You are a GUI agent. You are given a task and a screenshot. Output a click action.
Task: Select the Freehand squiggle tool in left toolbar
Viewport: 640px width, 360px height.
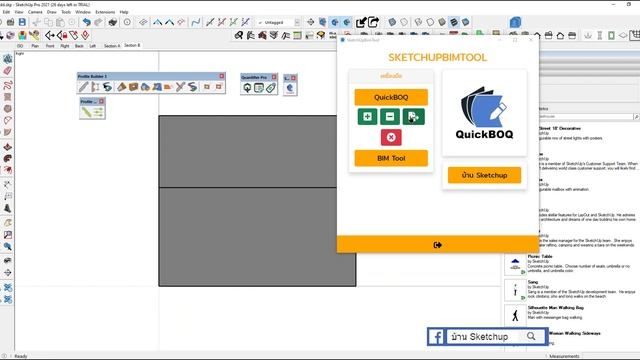click(7, 85)
